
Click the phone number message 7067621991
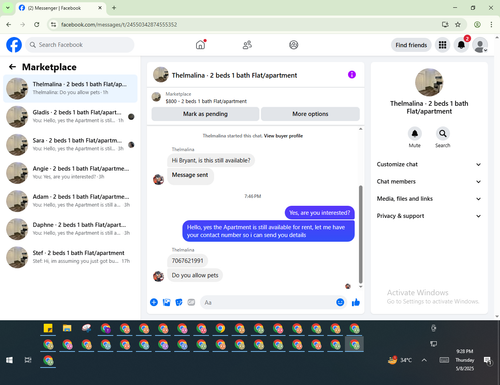(x=187, y=261)
